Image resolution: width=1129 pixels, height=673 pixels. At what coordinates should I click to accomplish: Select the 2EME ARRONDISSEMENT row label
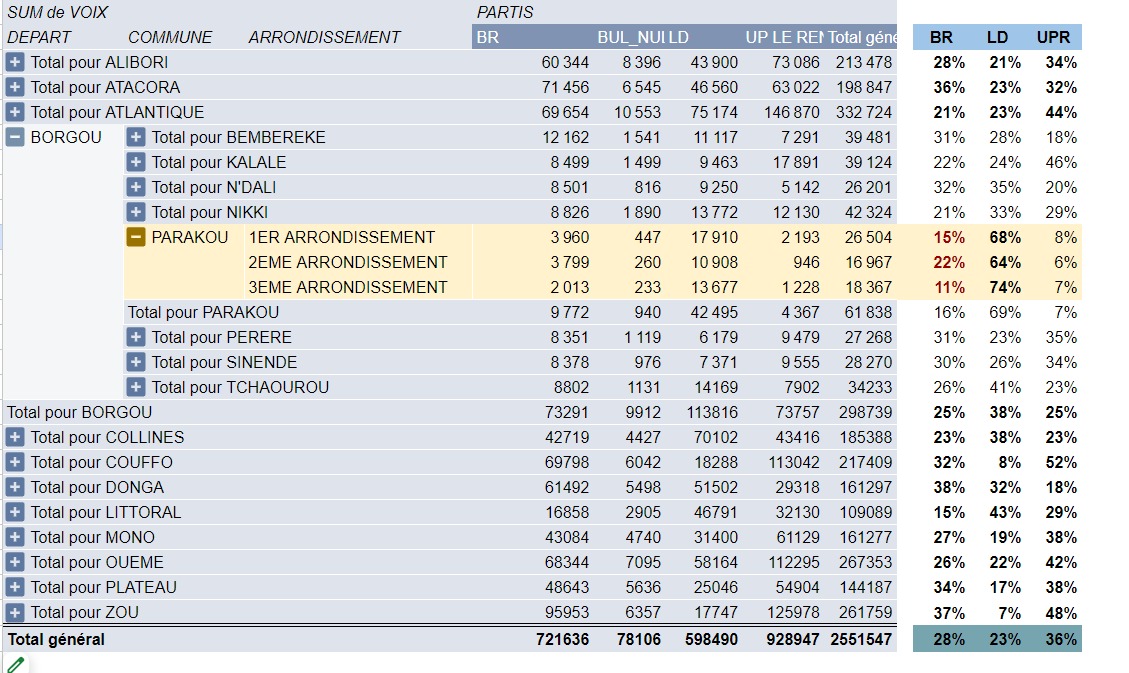tap(348, 262)
